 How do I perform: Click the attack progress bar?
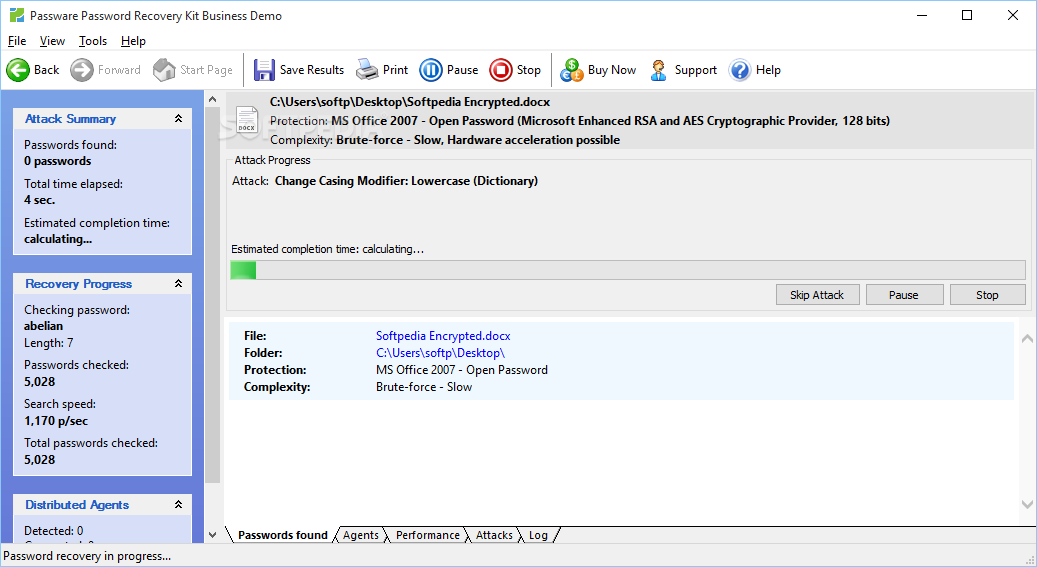coord(628,270)
